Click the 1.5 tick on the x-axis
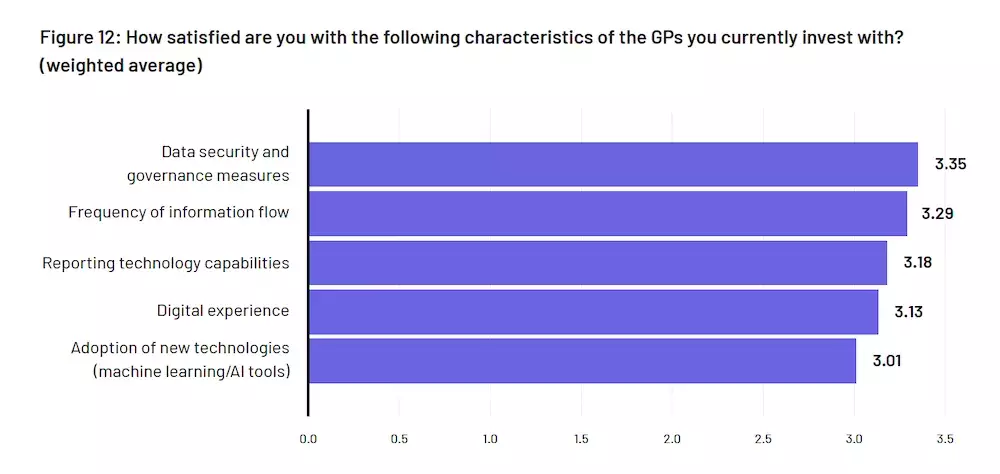Image resolution: width=1000 pixels, height=474 pixels. coord(581,439)
